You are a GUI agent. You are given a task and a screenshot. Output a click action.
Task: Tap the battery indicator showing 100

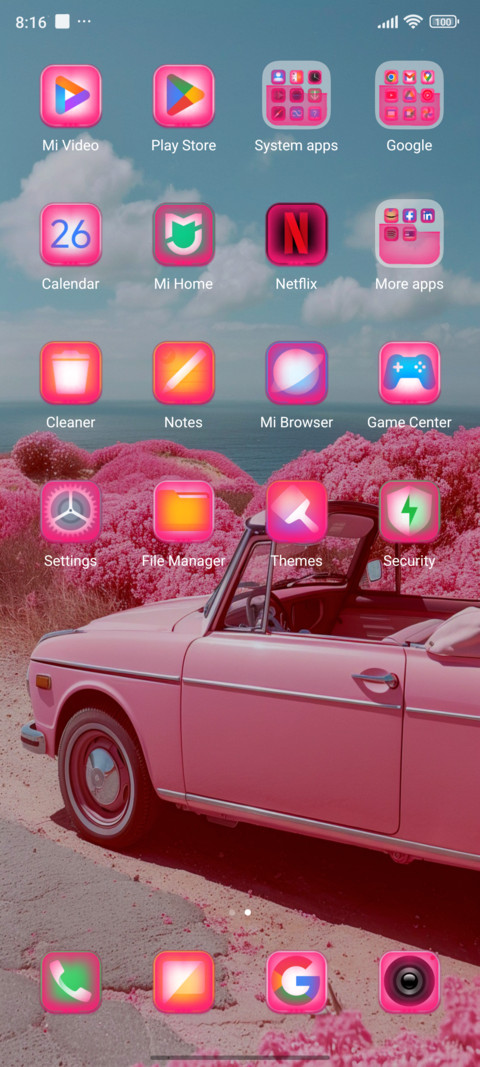click(x=444, y=22)
